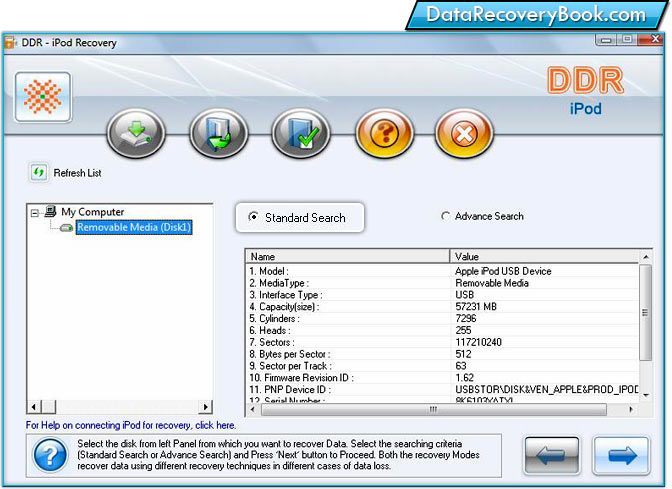This screenshot has height=489, width=672.
Task: Click the details table vertical scrollbar thumb
Action: point(645,312)
